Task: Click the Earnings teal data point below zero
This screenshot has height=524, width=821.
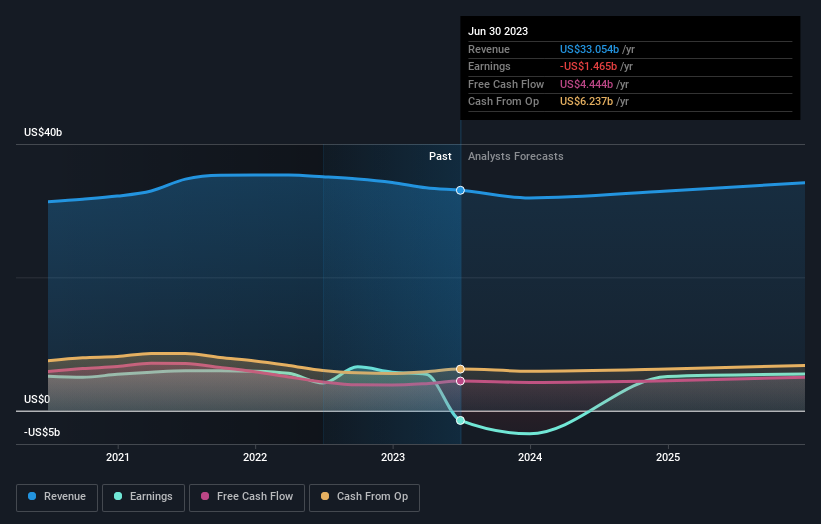Action: click(x=460, y=420)
